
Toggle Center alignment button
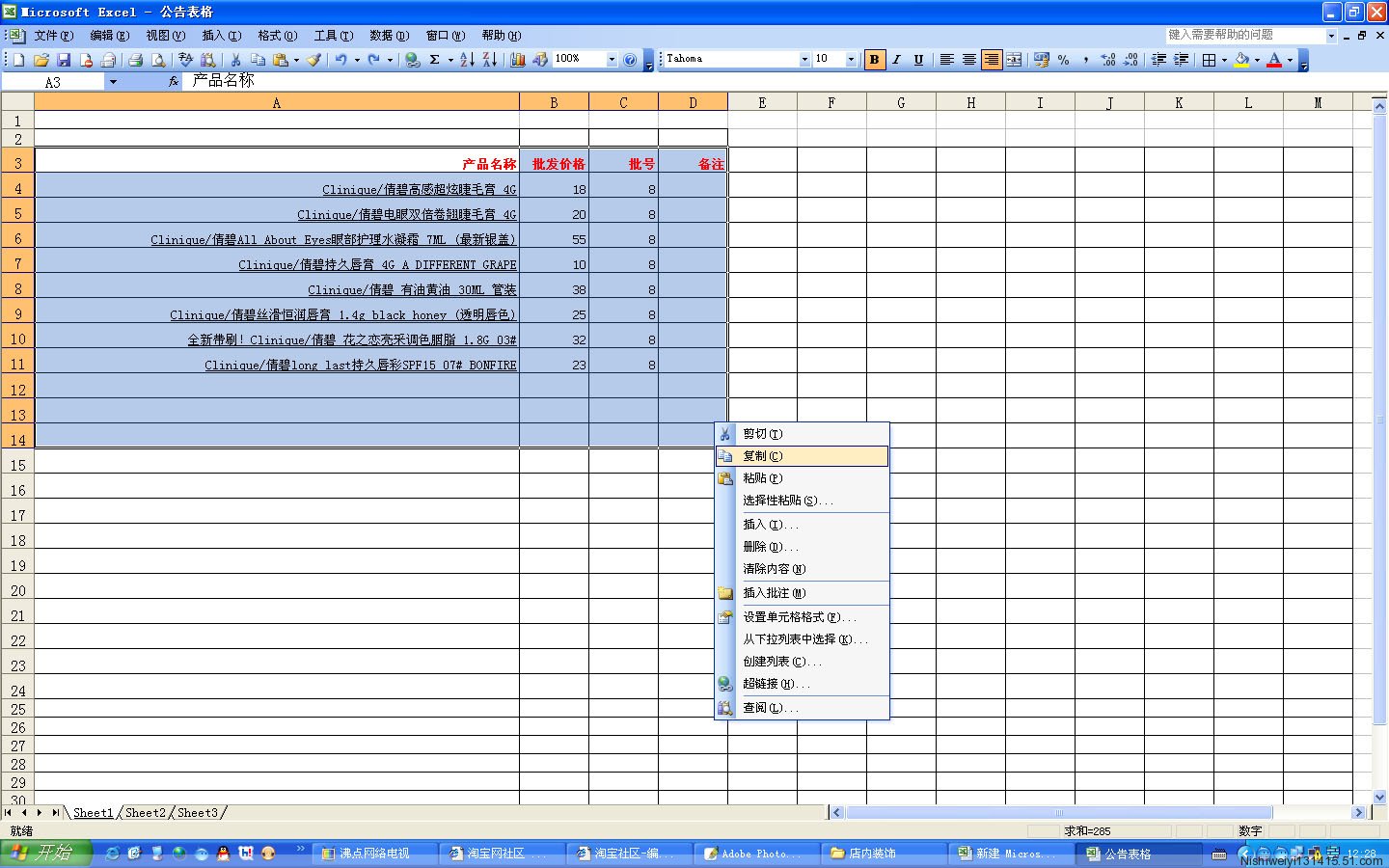(968, 60)
